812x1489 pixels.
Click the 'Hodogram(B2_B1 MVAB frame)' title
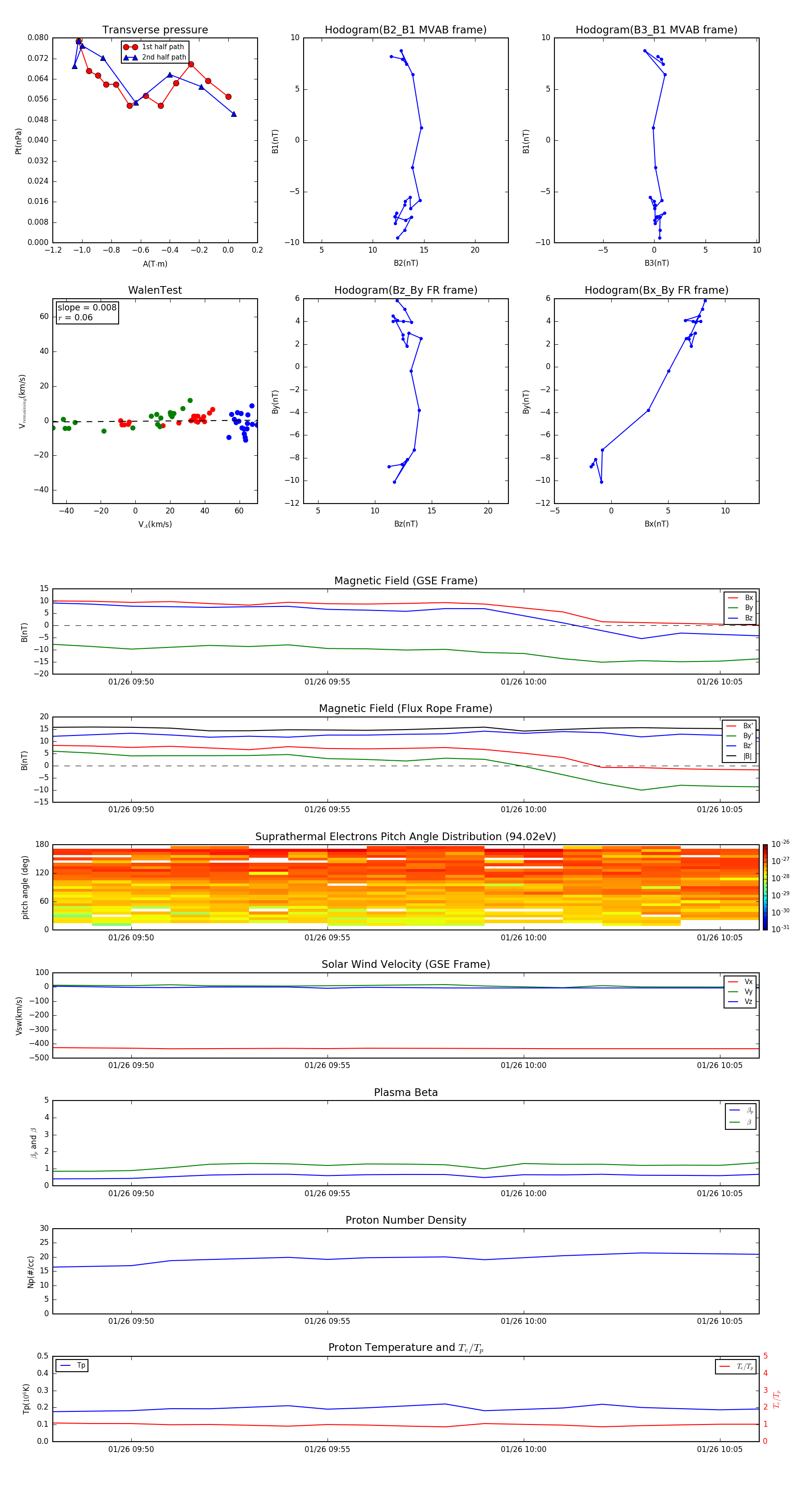406,30
